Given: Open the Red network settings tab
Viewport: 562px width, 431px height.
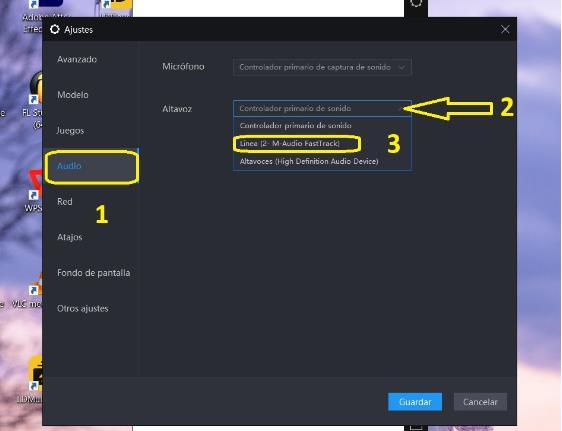Looking at the screenshot, I should tap(65, 202).
